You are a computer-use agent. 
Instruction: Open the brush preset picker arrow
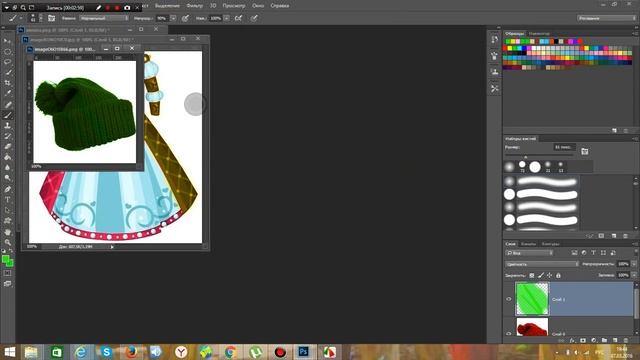point(40,18)
